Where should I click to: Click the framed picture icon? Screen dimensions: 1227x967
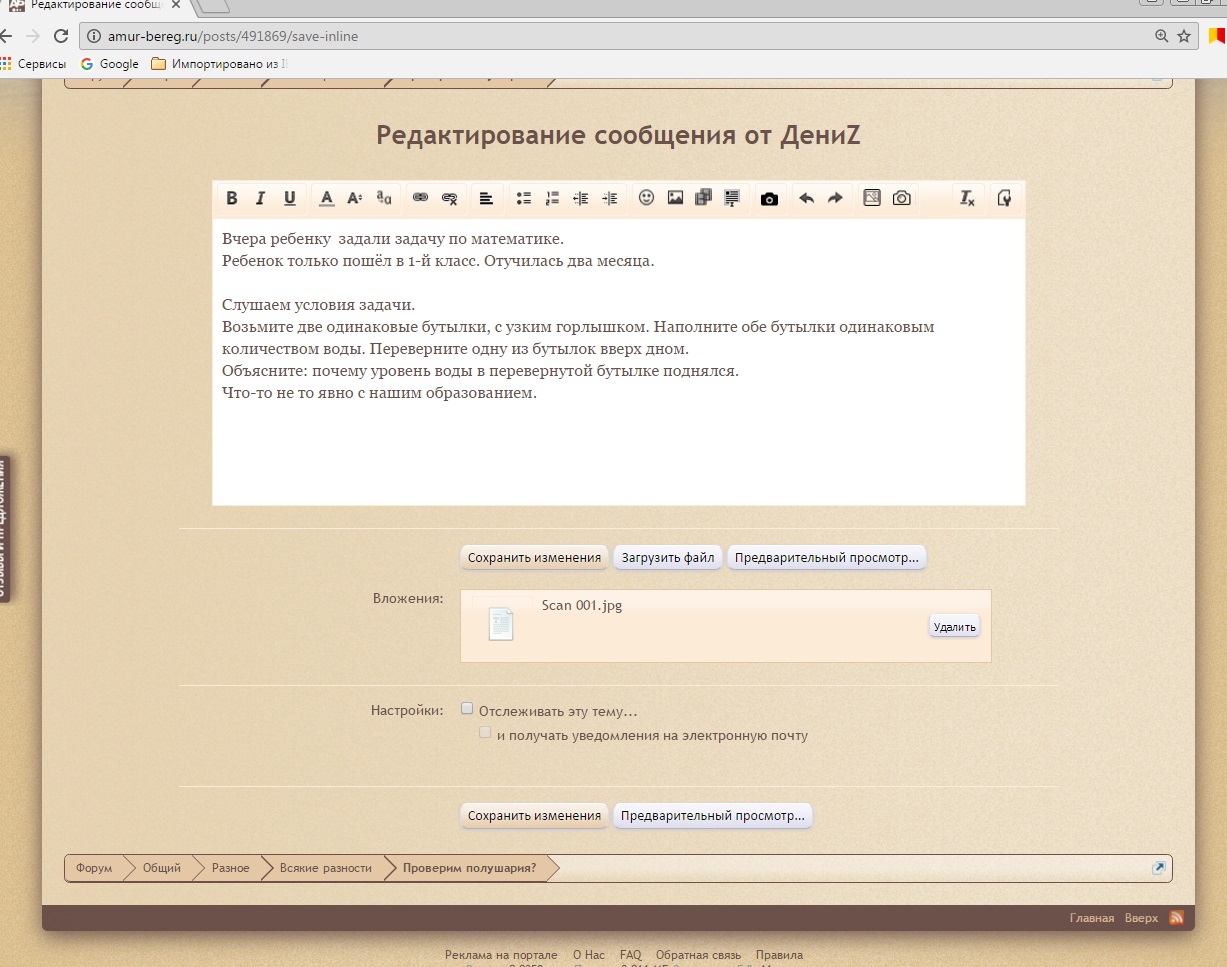[x=872, y=198]
